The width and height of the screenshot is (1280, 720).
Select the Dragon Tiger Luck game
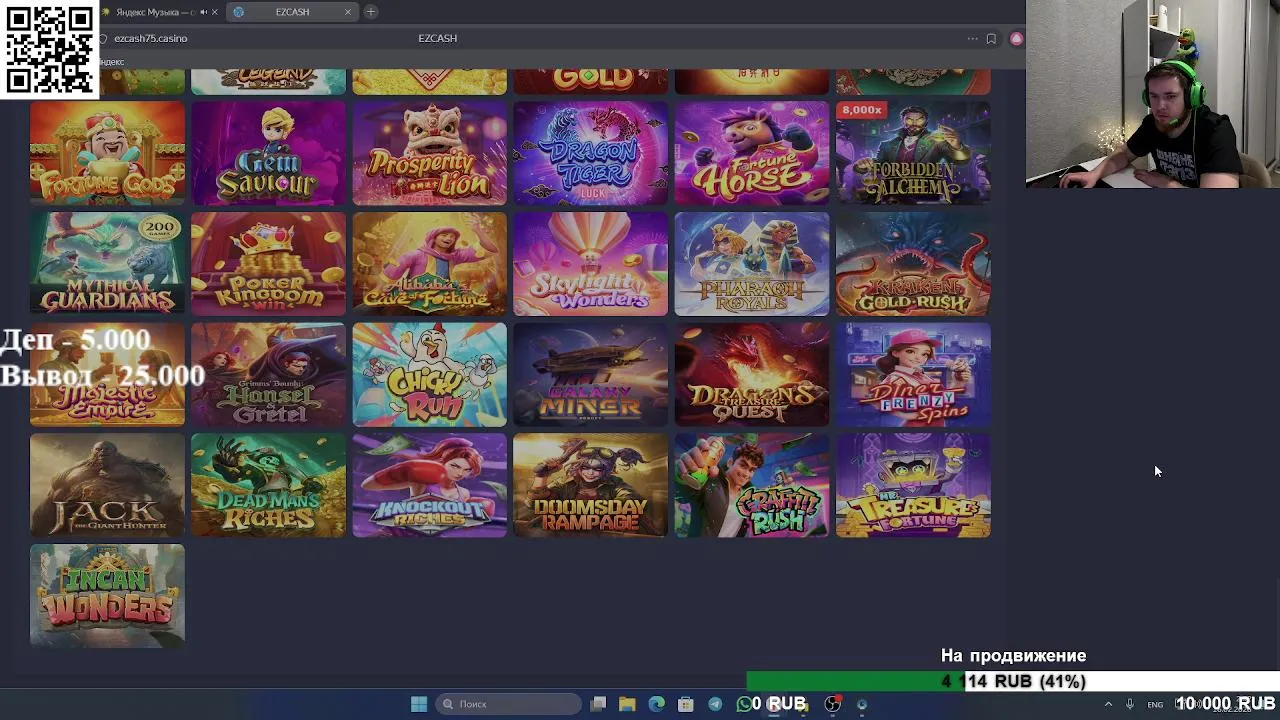[x=590, y=153]
